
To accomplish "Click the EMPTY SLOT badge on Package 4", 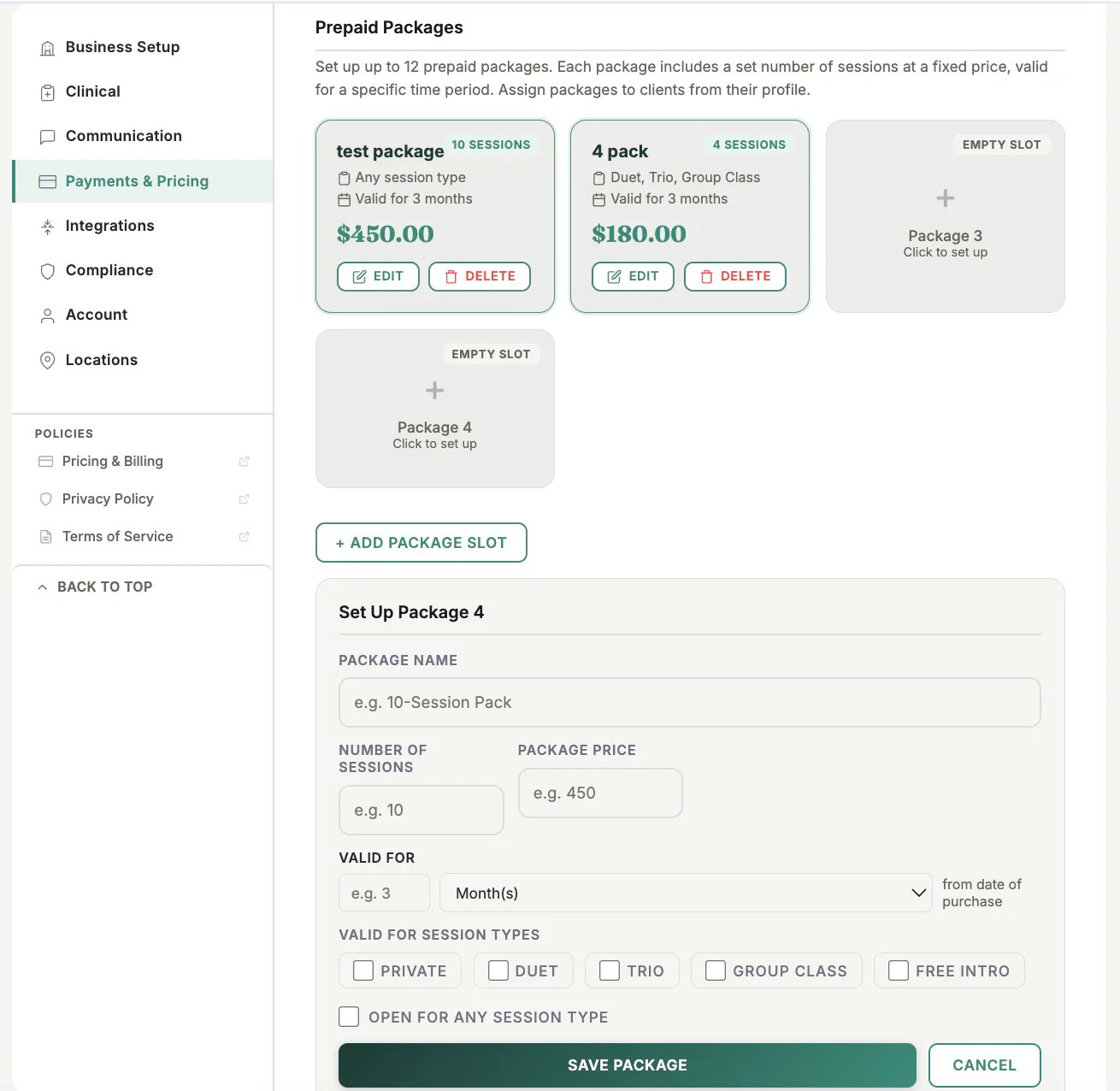I will click(492, 354).
